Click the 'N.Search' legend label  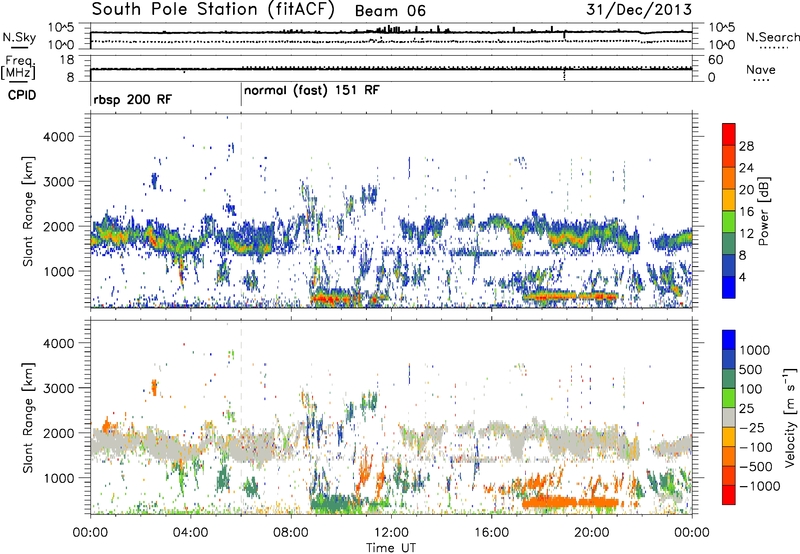(x=772, y=37)
